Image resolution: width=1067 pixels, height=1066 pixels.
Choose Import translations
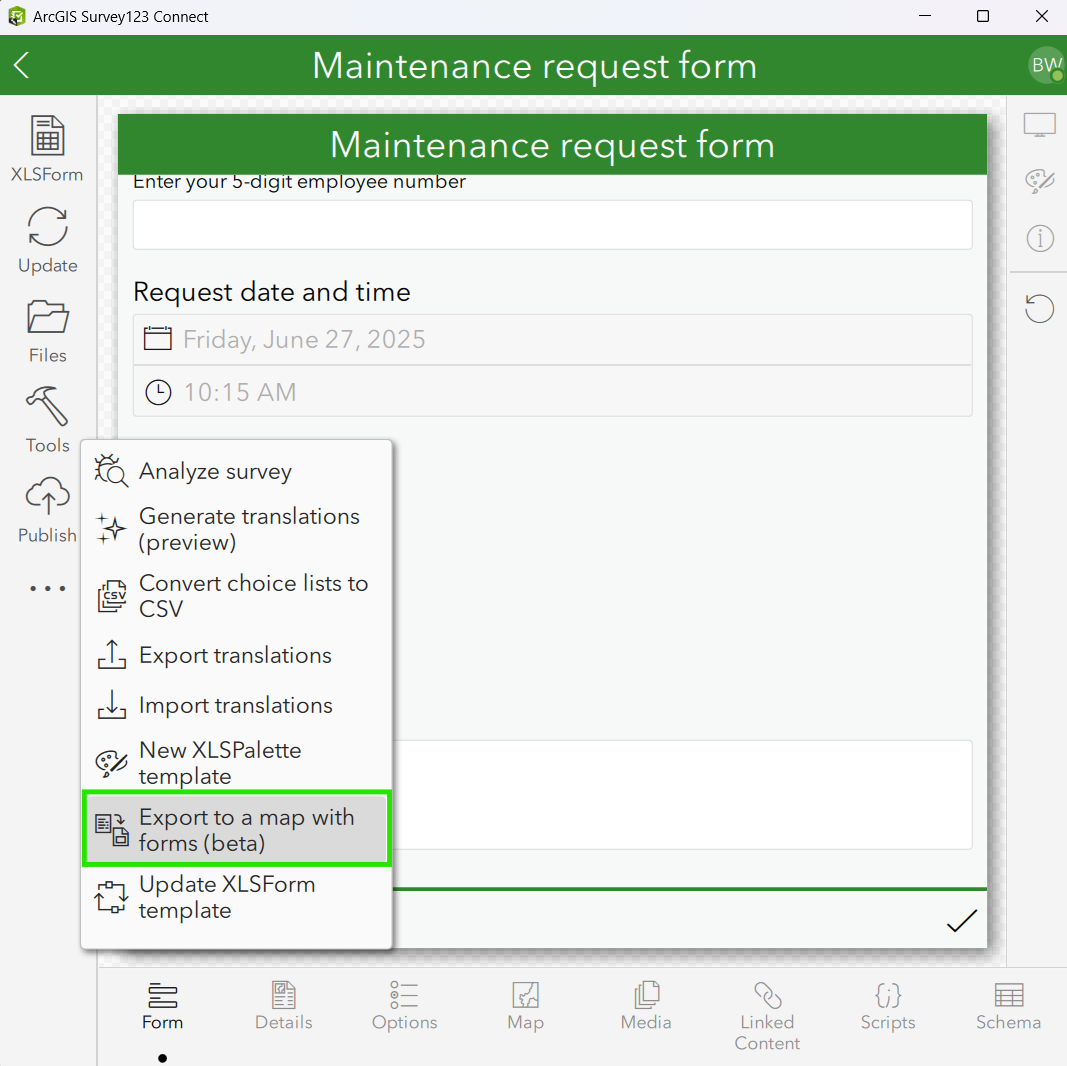(236, 705)
